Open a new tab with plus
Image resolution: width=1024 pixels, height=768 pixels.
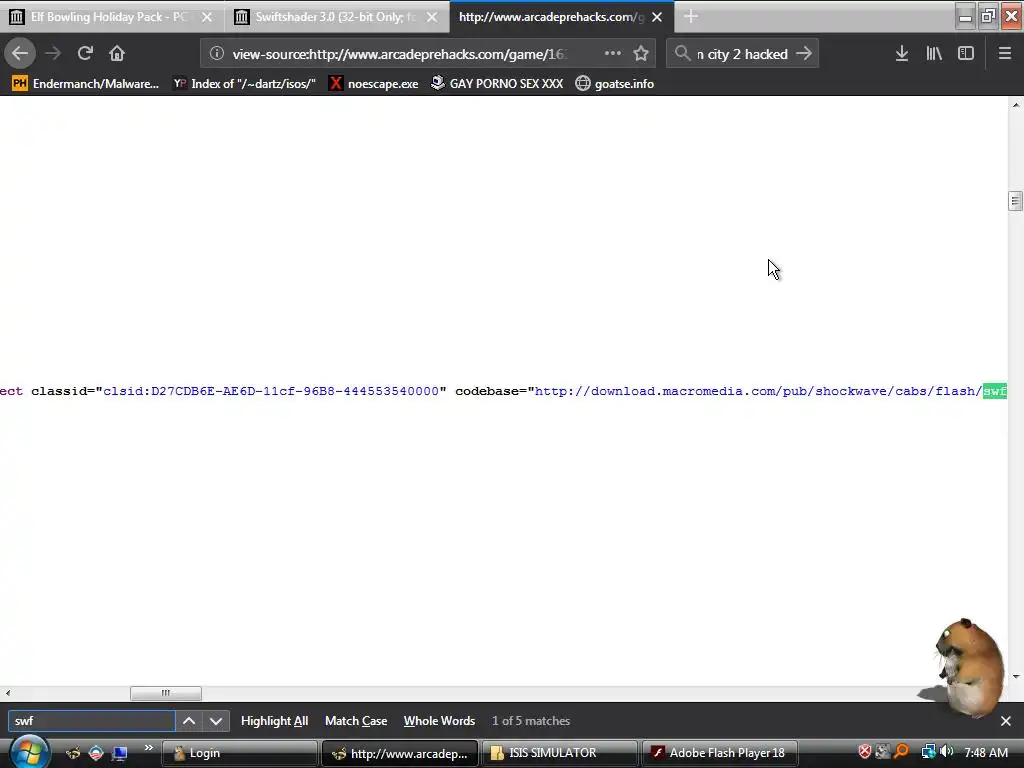click(x=691, y=16)
